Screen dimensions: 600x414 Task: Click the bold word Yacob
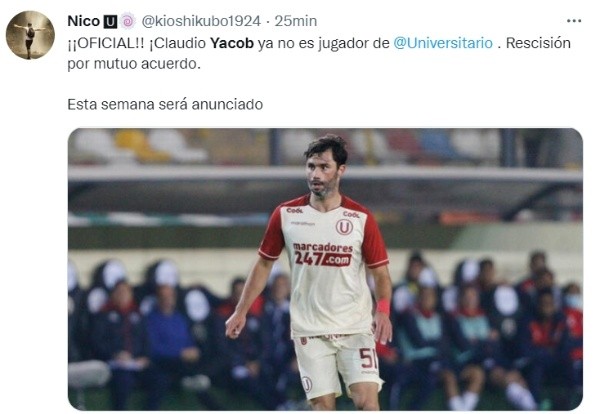pos(232,43)
